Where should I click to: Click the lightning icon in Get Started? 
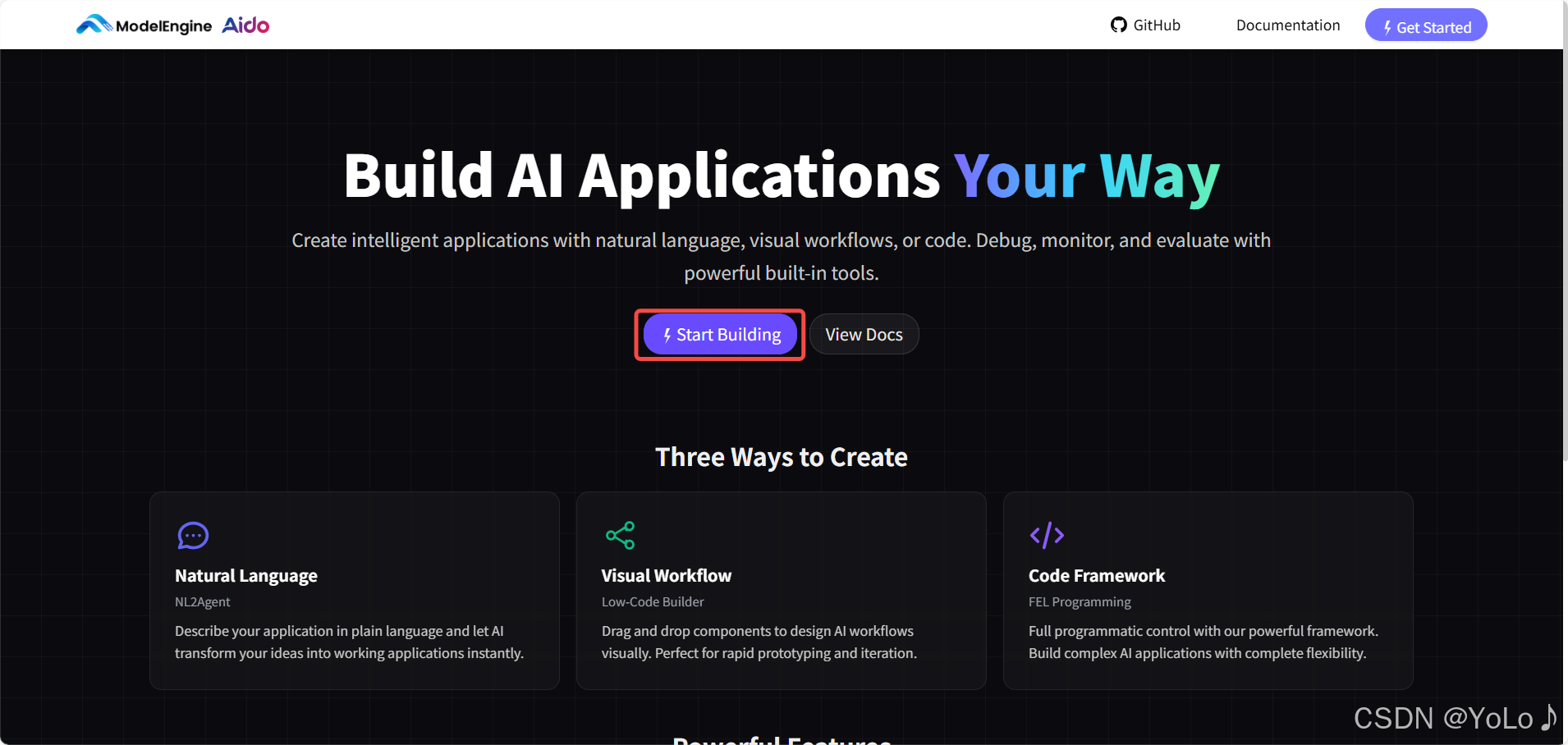[x=1387, y=27]
